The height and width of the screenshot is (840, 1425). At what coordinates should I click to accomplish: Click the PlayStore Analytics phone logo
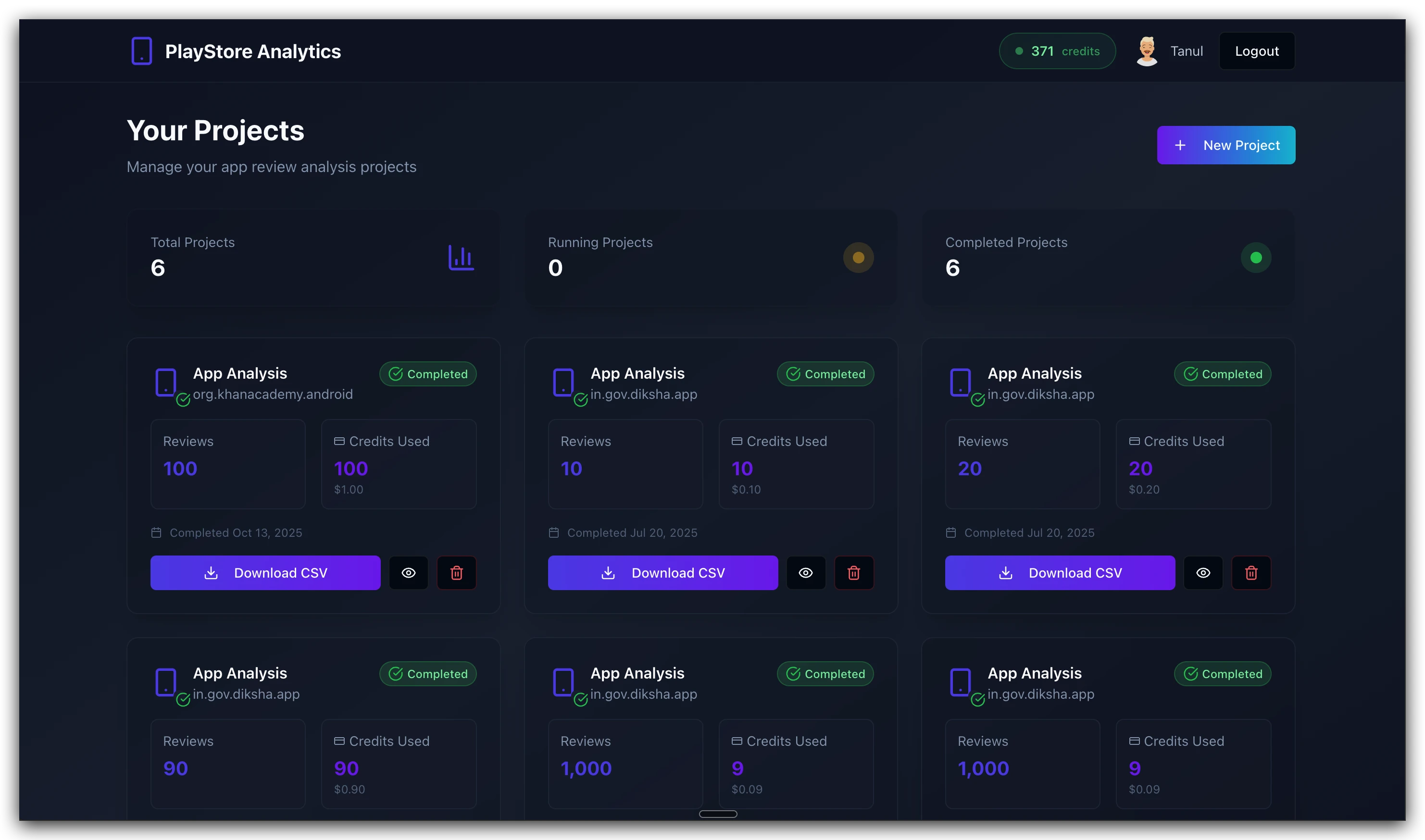click(x=141, y=50)
